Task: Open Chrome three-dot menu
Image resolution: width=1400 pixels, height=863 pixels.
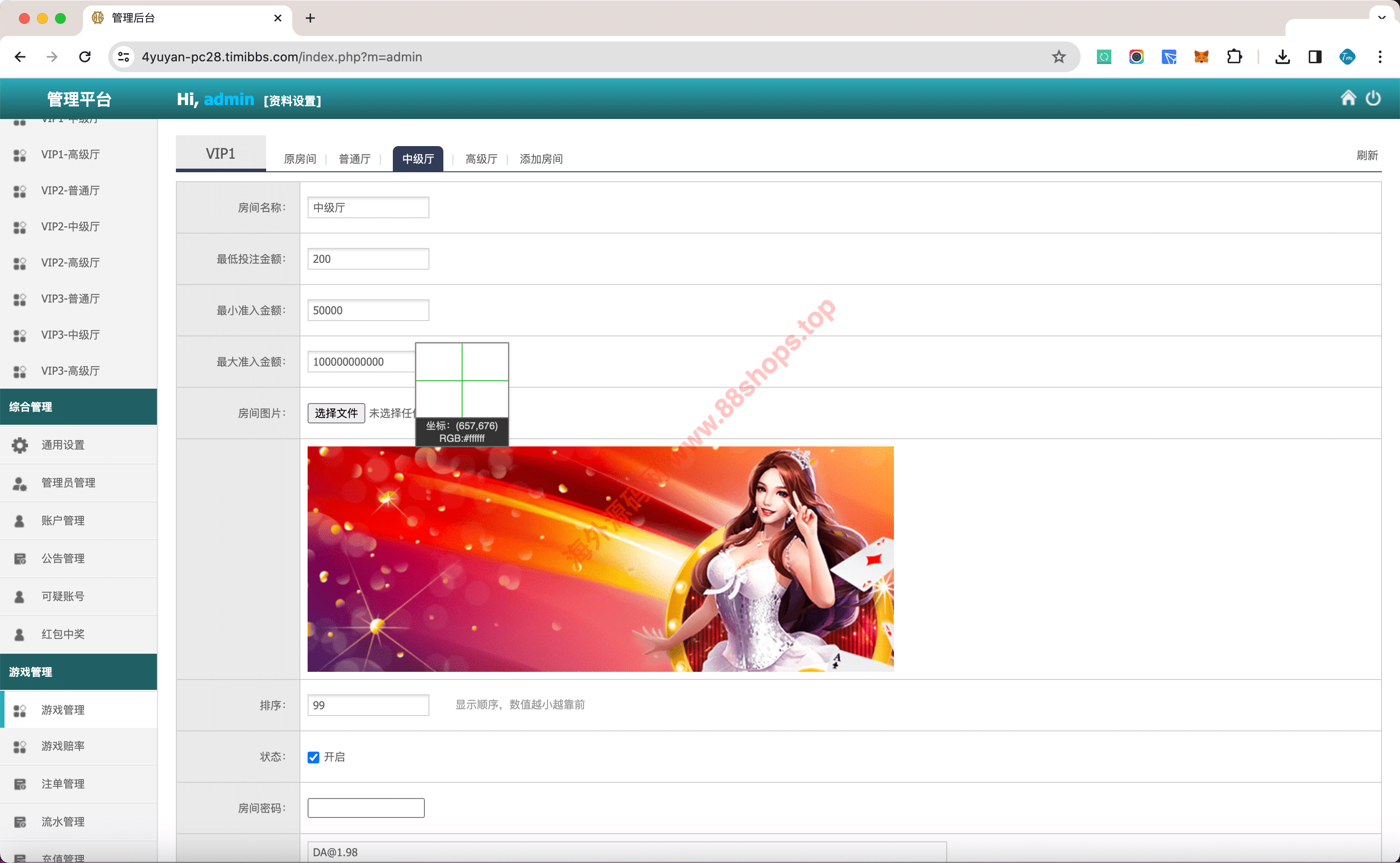Action: coord(1380,57)
